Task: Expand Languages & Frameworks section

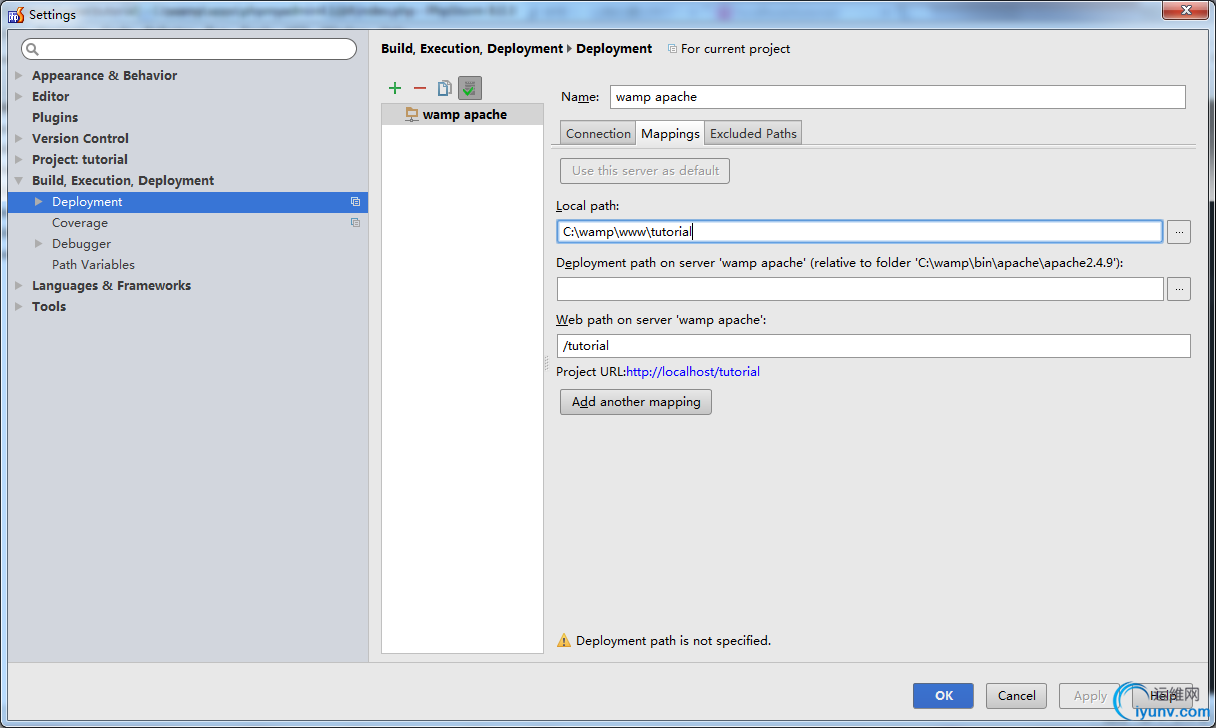Action: point(19,286)
